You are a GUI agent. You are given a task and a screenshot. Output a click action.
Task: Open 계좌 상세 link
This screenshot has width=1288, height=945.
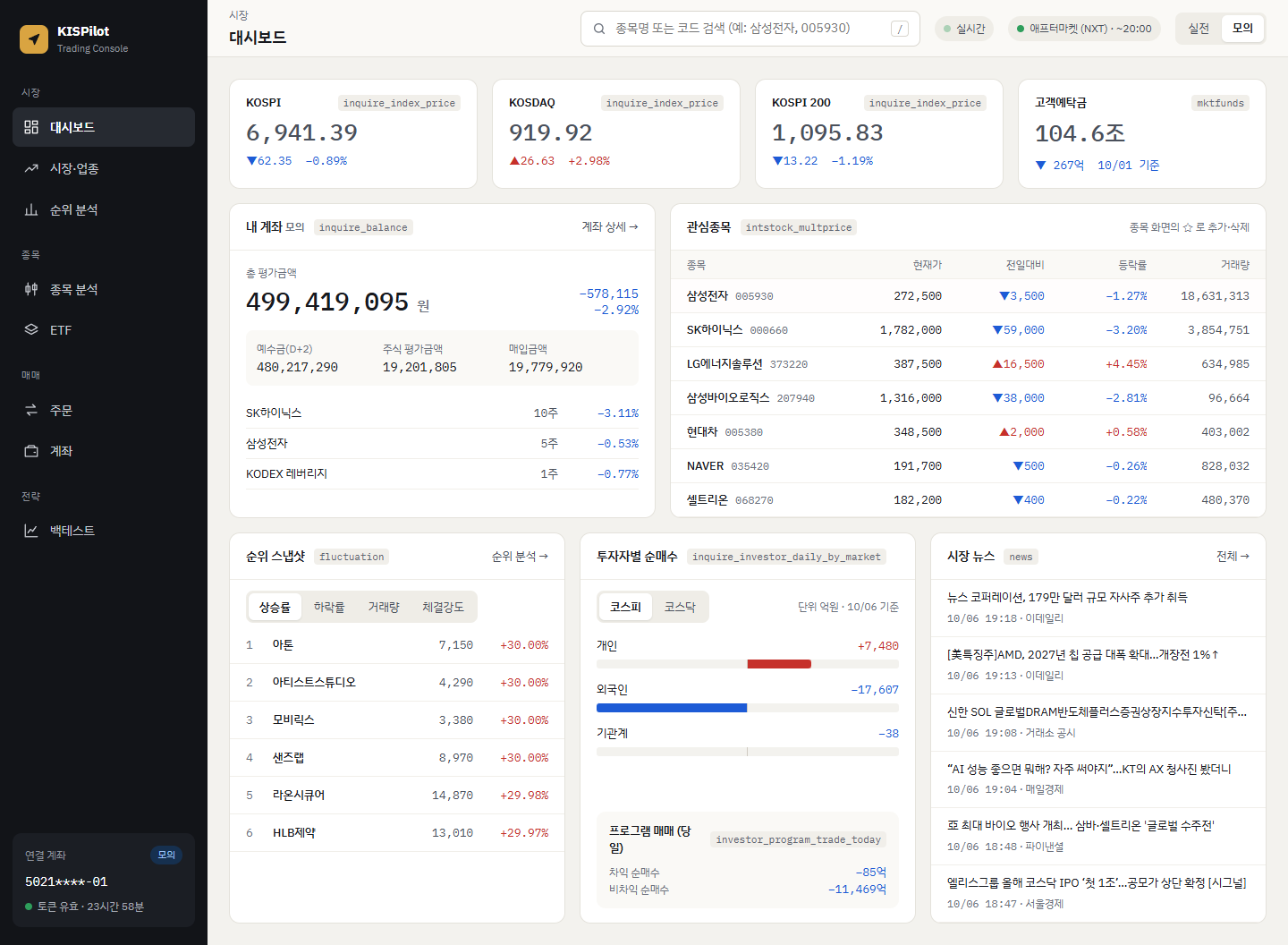click(610, 227)
